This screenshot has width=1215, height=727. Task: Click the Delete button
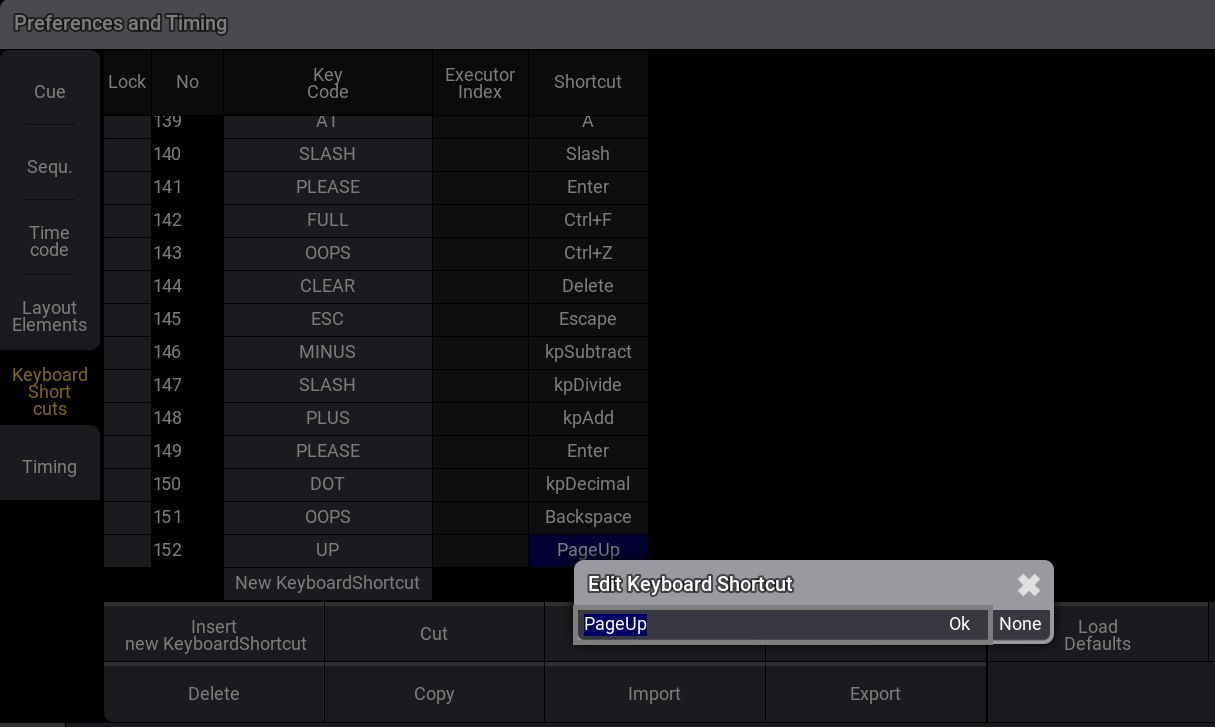coord(214,694)
